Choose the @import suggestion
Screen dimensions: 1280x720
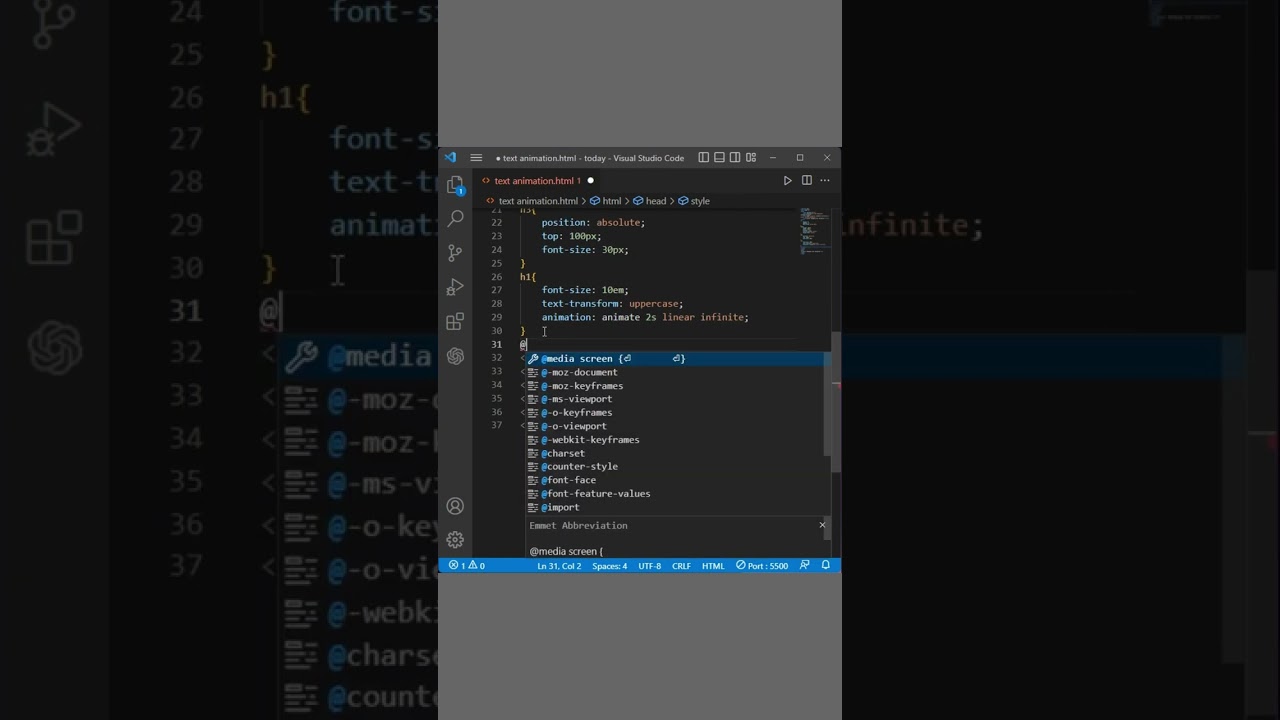[x=675, y=507]
